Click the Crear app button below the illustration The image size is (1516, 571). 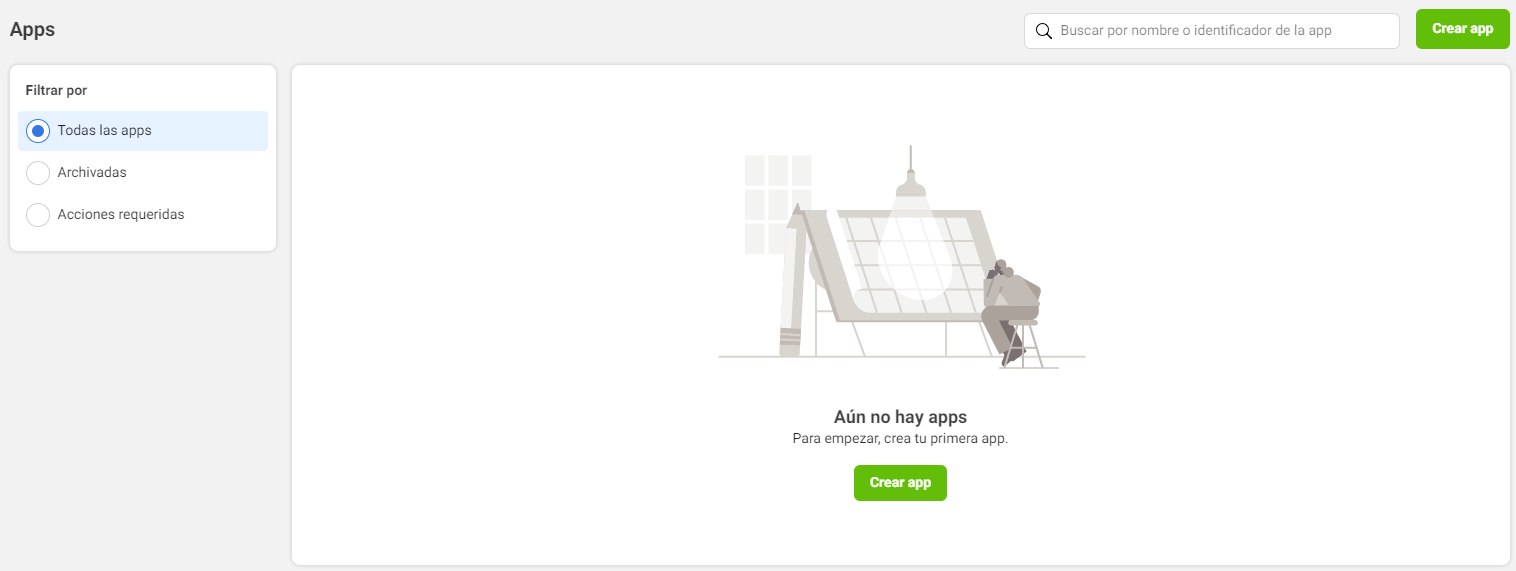click(900, 483)
